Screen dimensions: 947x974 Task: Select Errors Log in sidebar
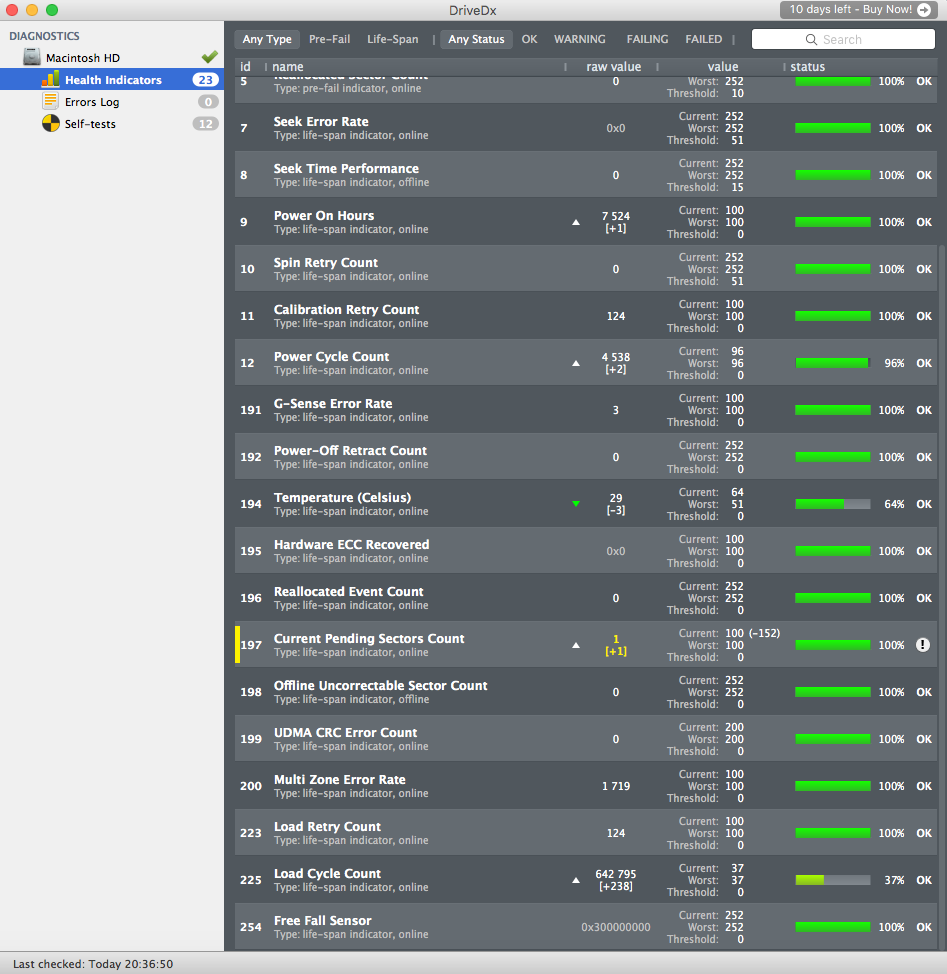pos(112,102)
